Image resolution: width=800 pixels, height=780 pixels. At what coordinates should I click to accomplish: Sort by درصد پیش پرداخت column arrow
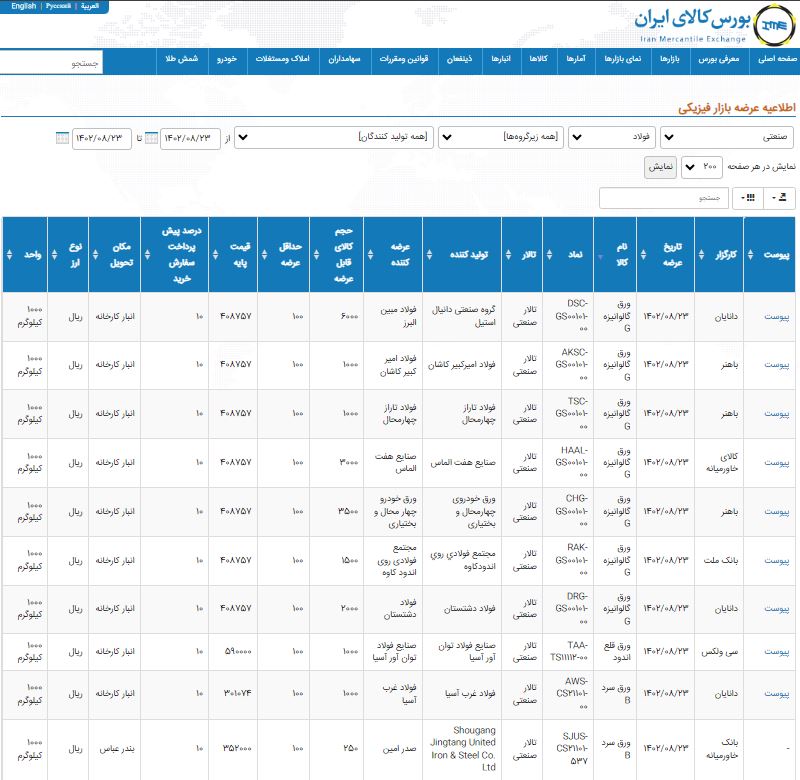(x=147, y=254)
